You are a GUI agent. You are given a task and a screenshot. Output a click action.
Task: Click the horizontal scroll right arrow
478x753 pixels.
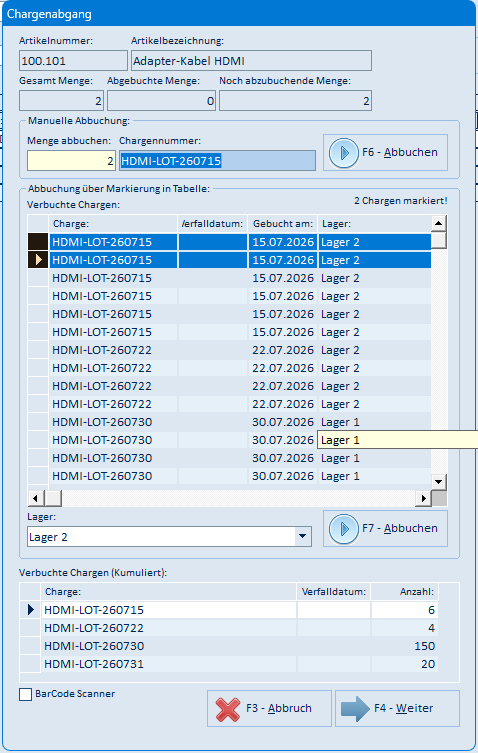423,498
